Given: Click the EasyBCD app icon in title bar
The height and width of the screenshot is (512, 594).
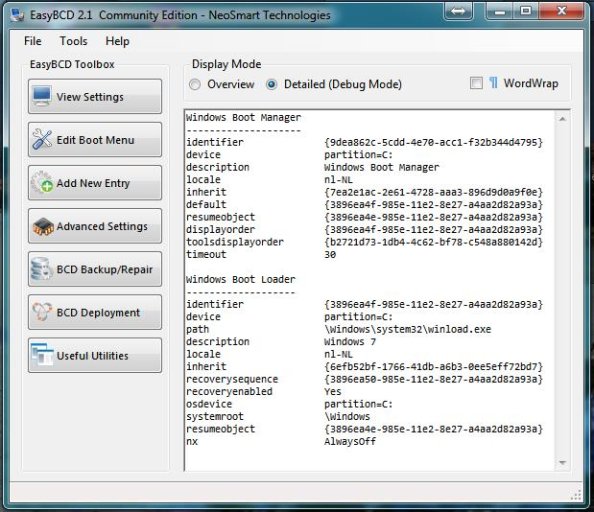Looking at the screenshot, I should point(17,15).
